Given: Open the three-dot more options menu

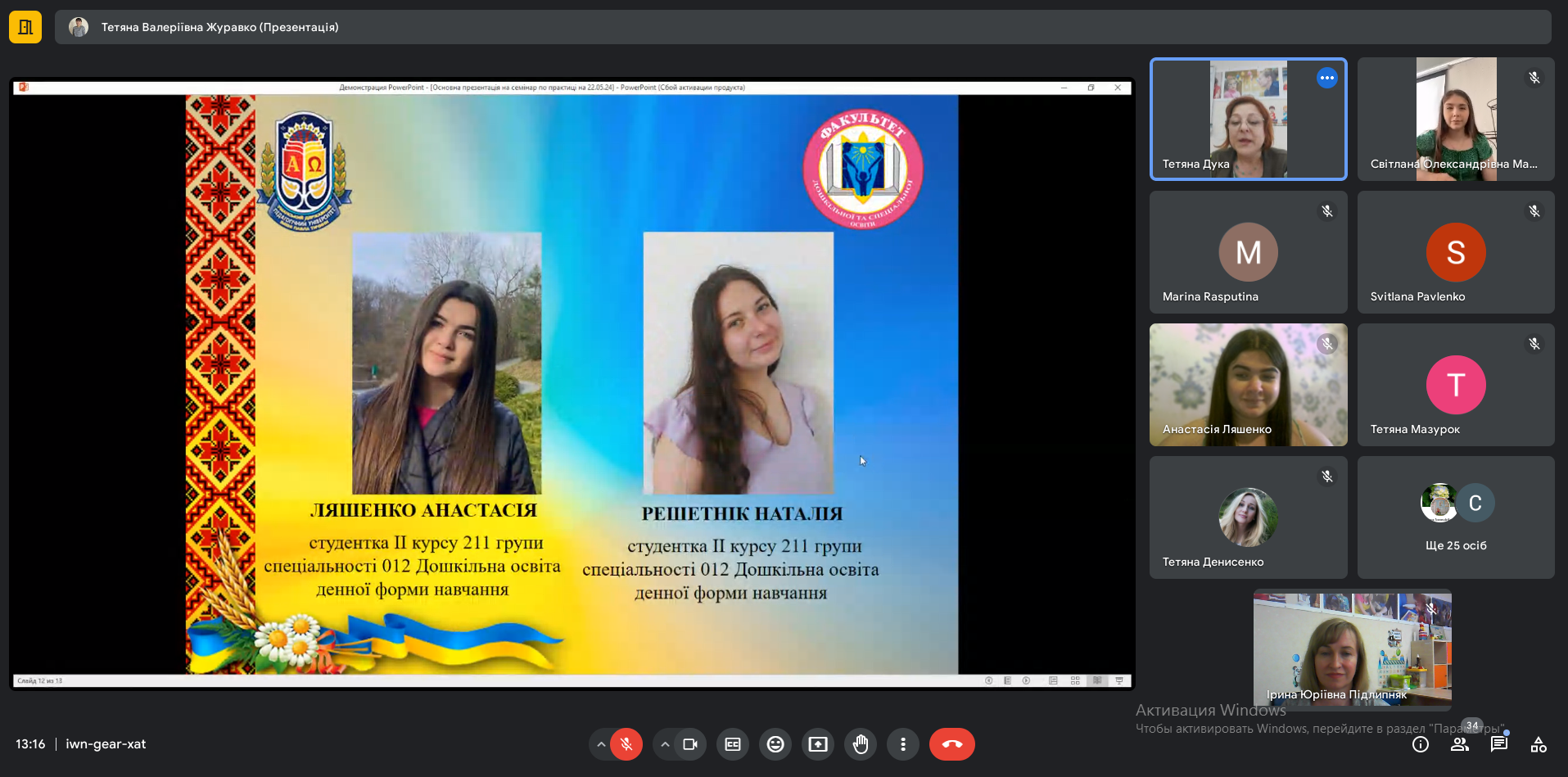Looking at the screenshot, I should [x=903, y=744].
